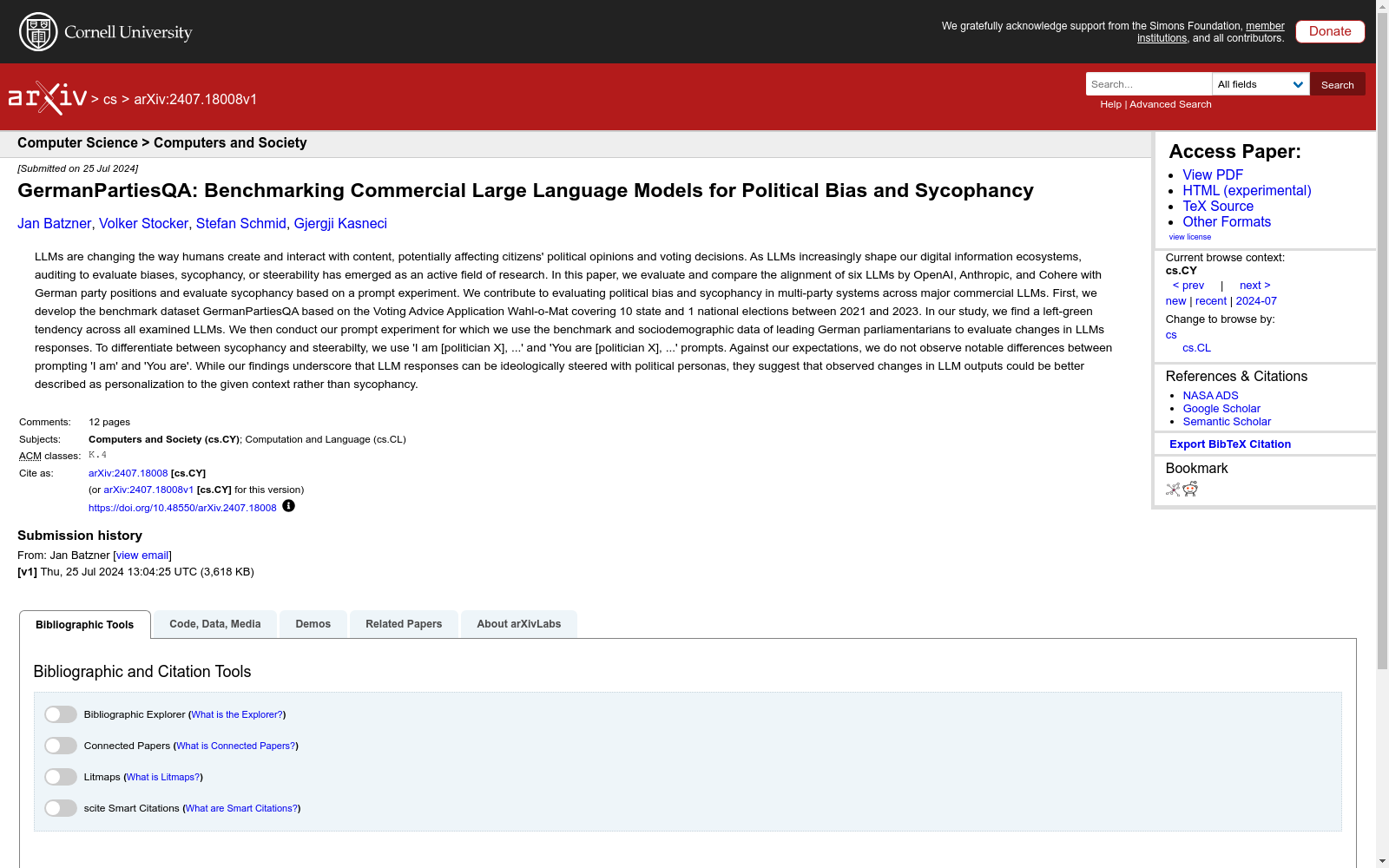Click arXiv:2407.18008 cite link

tap(128, 473)
